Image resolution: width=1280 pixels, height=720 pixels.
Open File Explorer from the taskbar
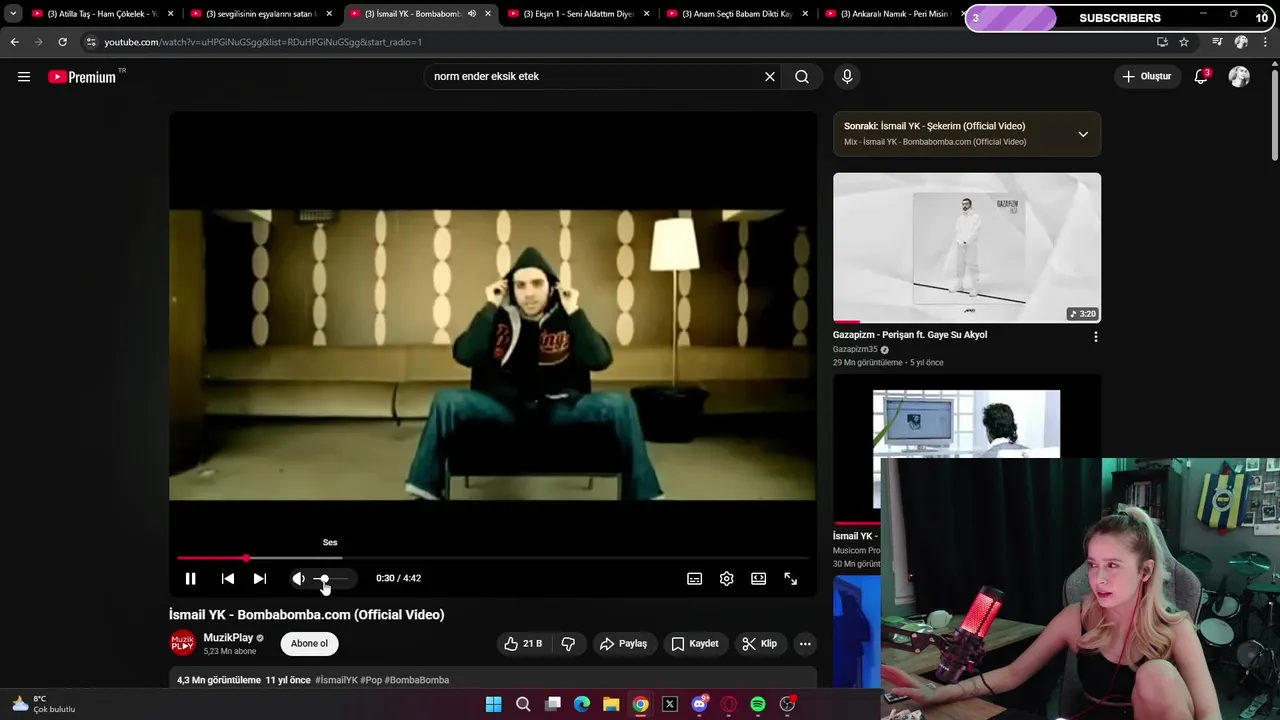pos(611,705)
